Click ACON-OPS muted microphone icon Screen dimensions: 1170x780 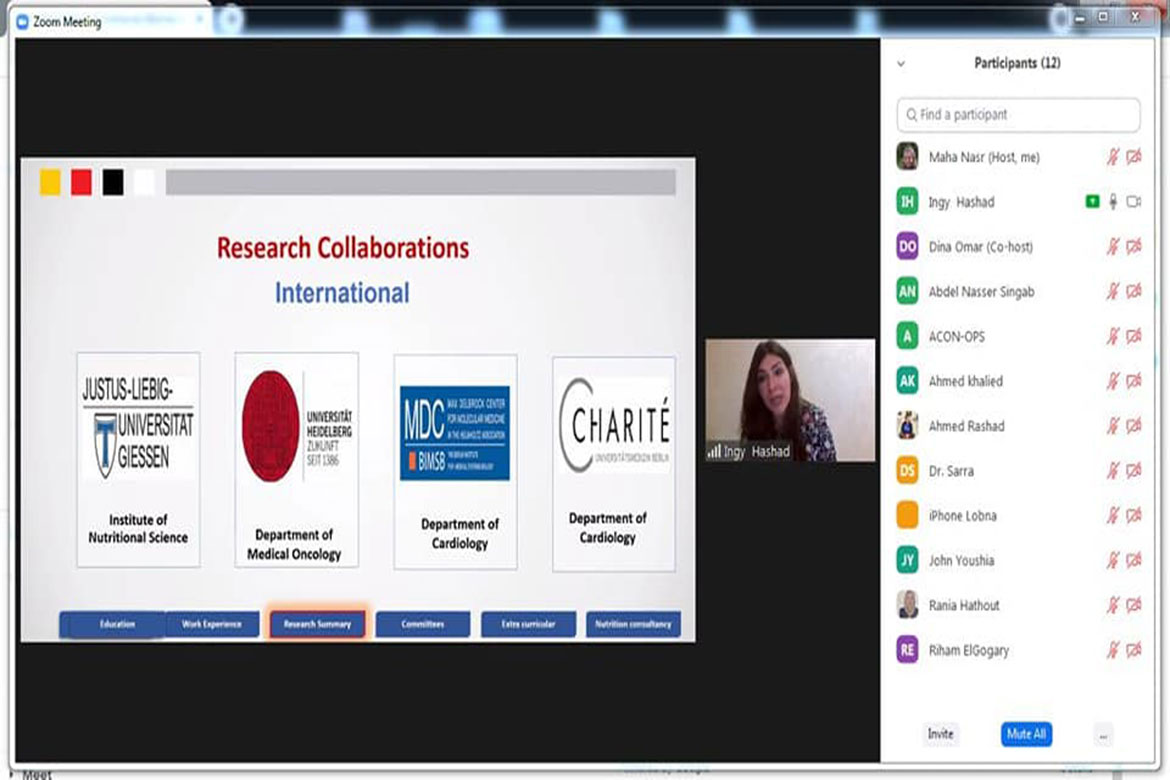pos(1113,336)
